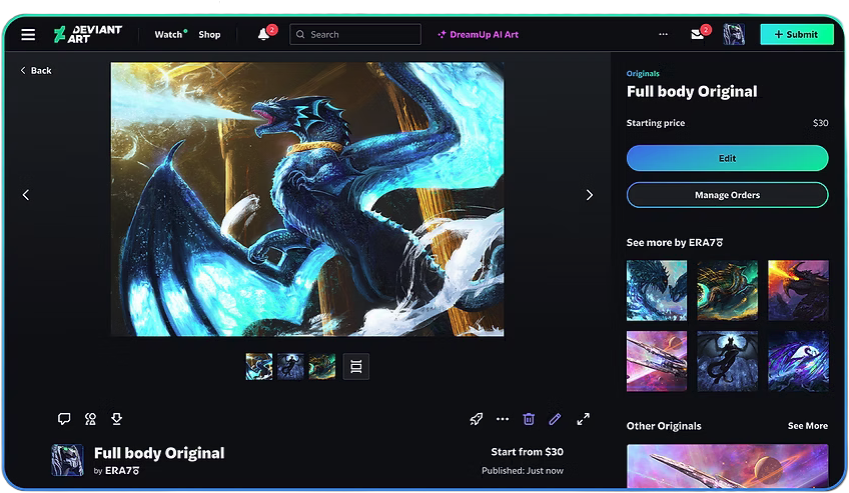Viewport: 849px width, 493px height.
Task: Click the 'Start from $30' text
Action: click(527, 452)
